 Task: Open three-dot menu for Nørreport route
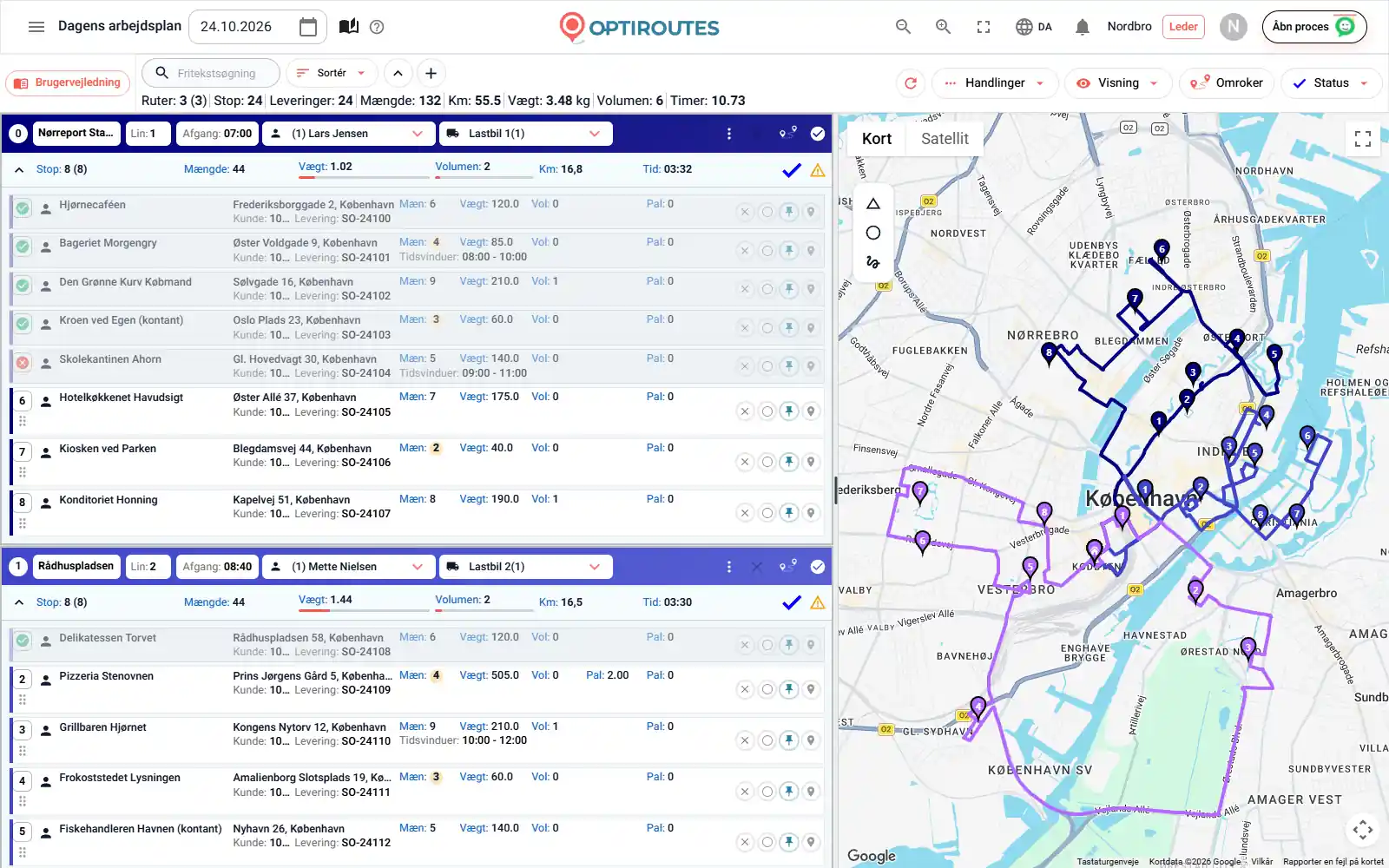point(729,134)
